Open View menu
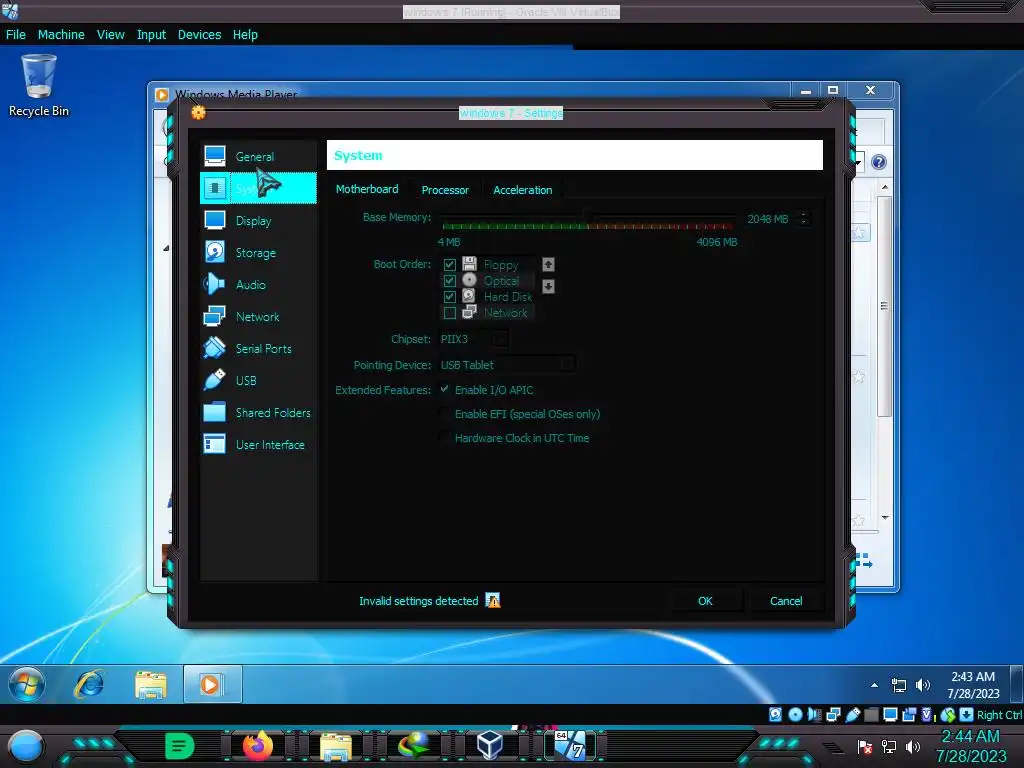This screenshot has width=1024, height=768. coord(110,35)
